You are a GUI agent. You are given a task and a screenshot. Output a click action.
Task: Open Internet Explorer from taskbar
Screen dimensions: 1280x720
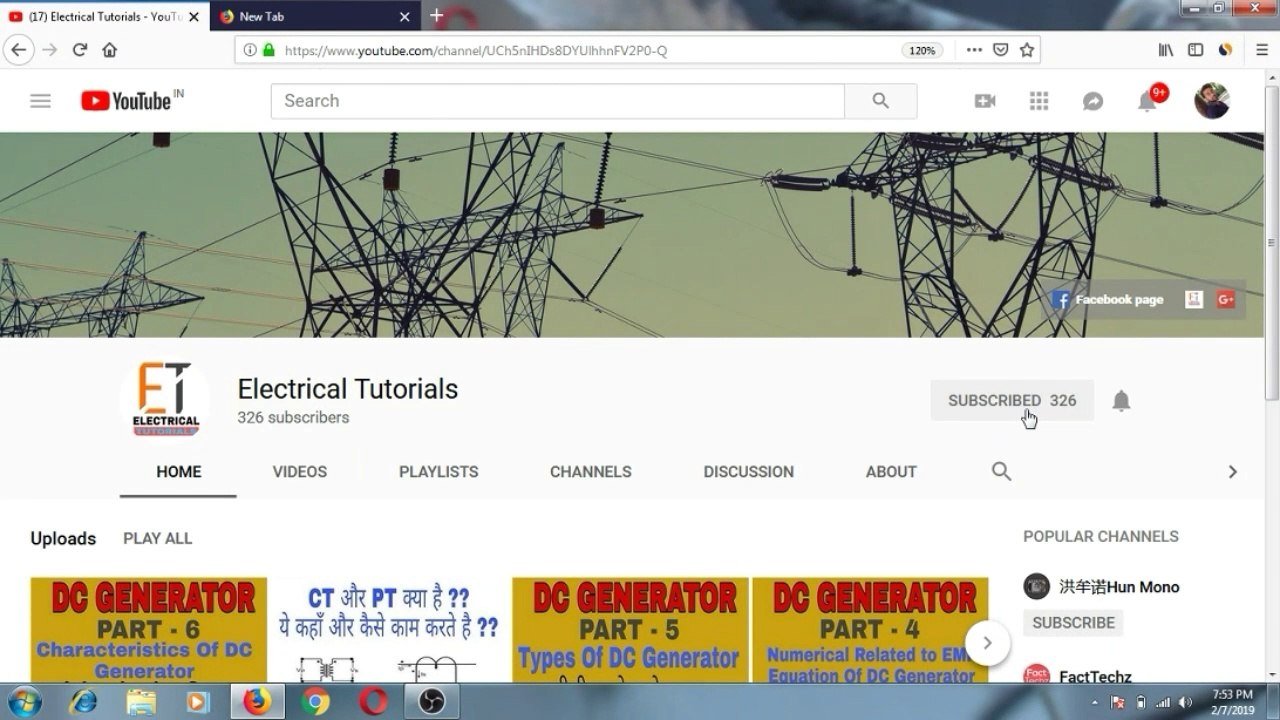(83, 702)
